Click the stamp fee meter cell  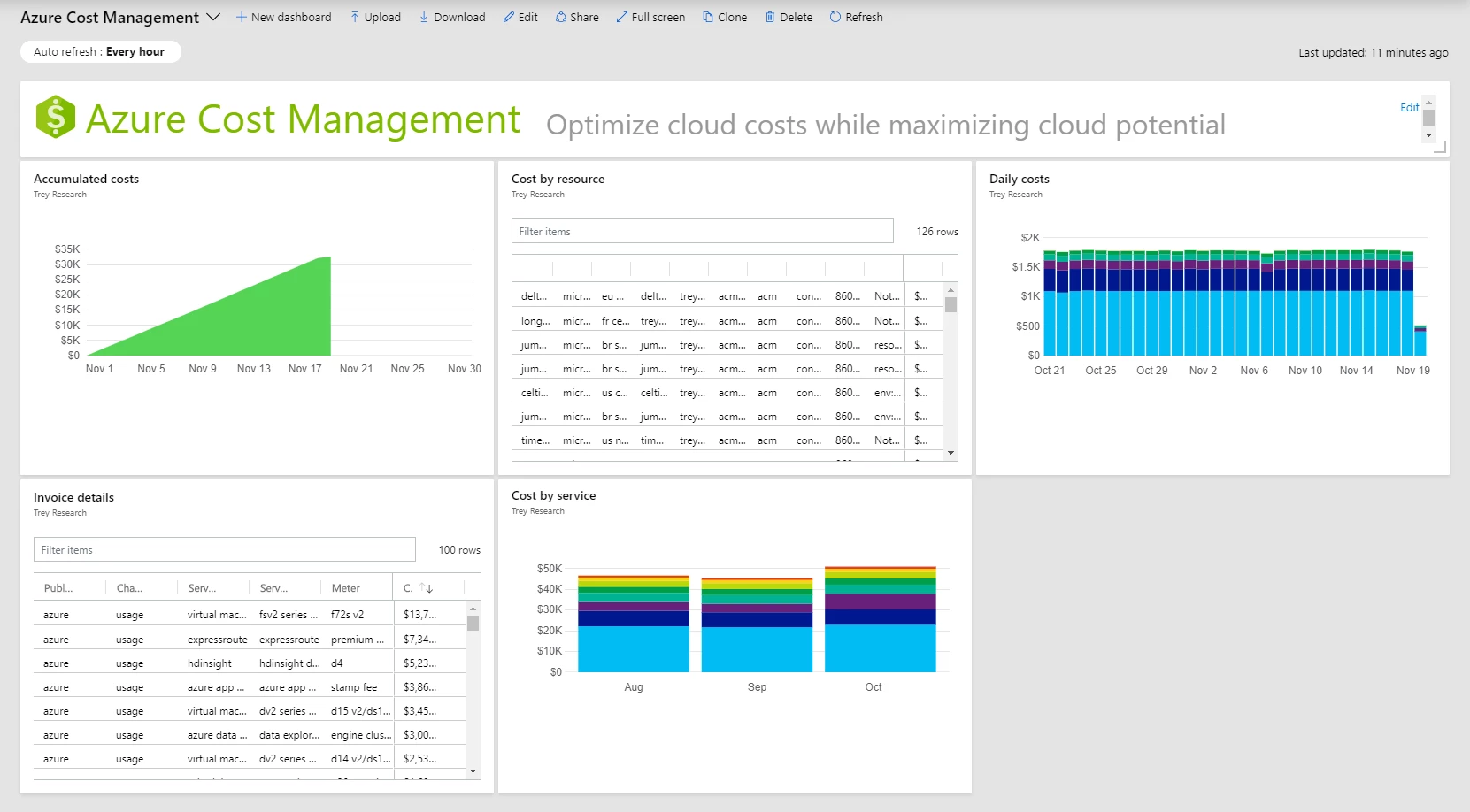(354, 686)
